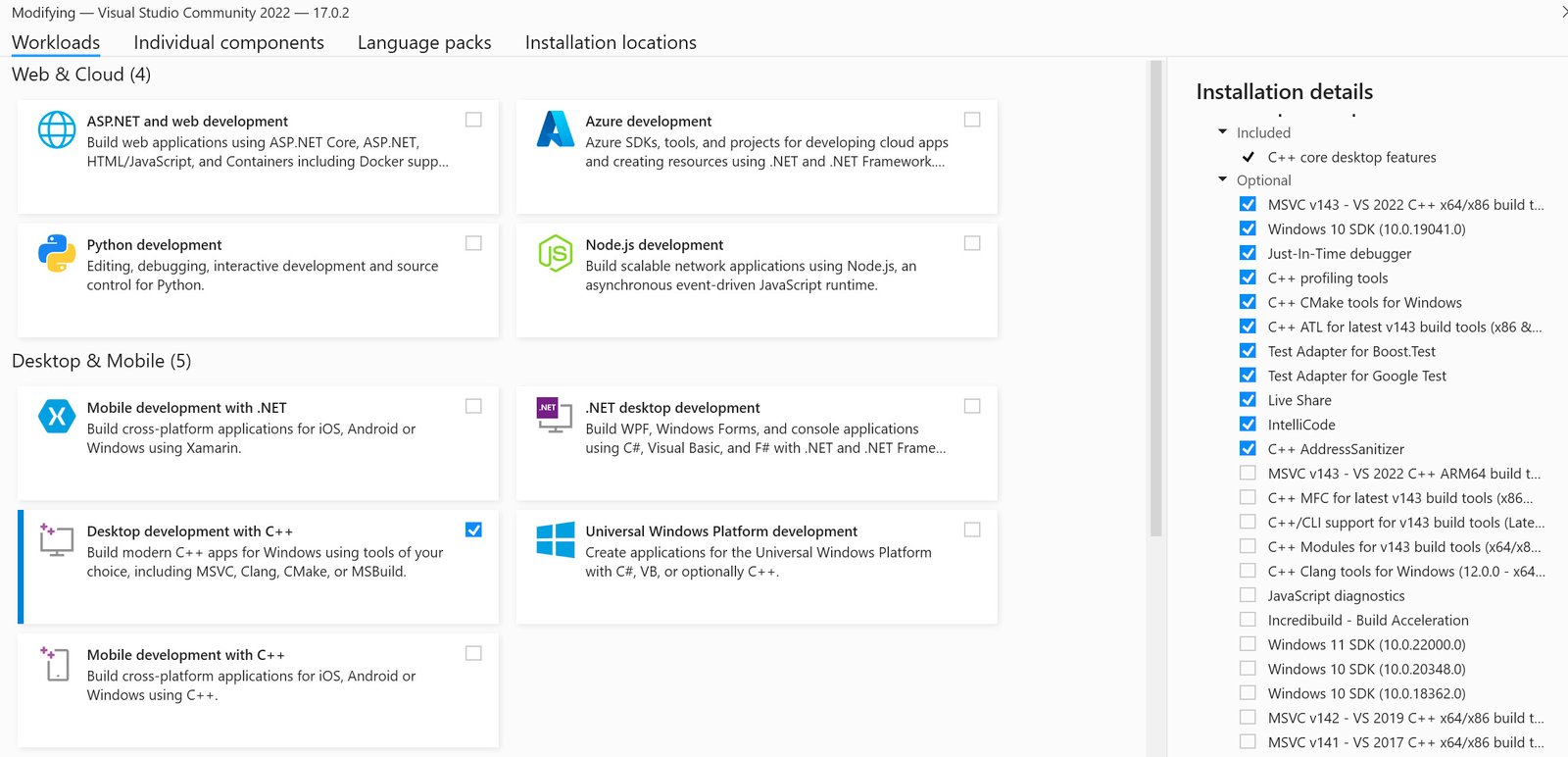Open the Individual components tab

(x=228, y=42)
